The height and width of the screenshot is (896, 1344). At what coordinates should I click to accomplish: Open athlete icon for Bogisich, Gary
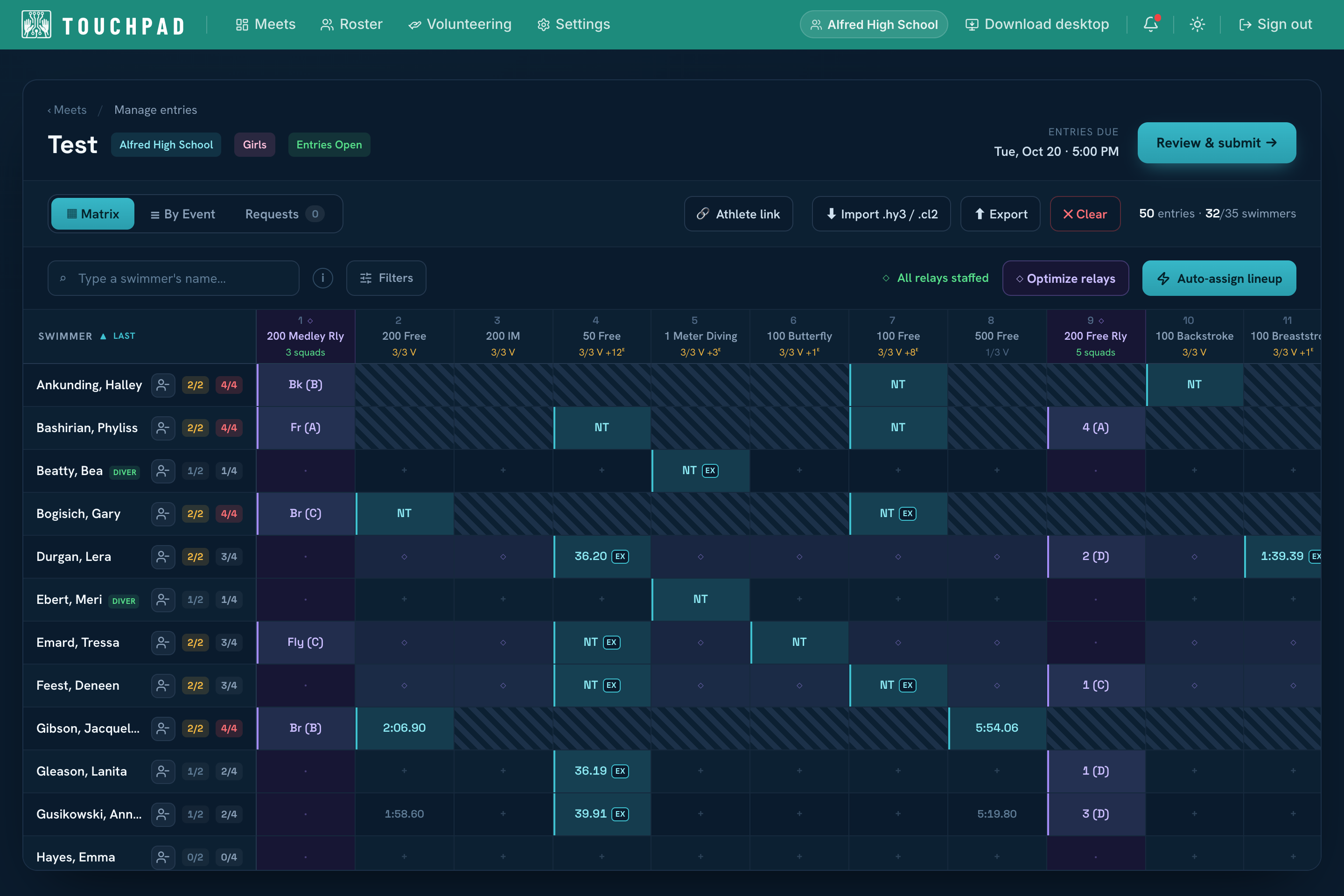tap(163, 514)
